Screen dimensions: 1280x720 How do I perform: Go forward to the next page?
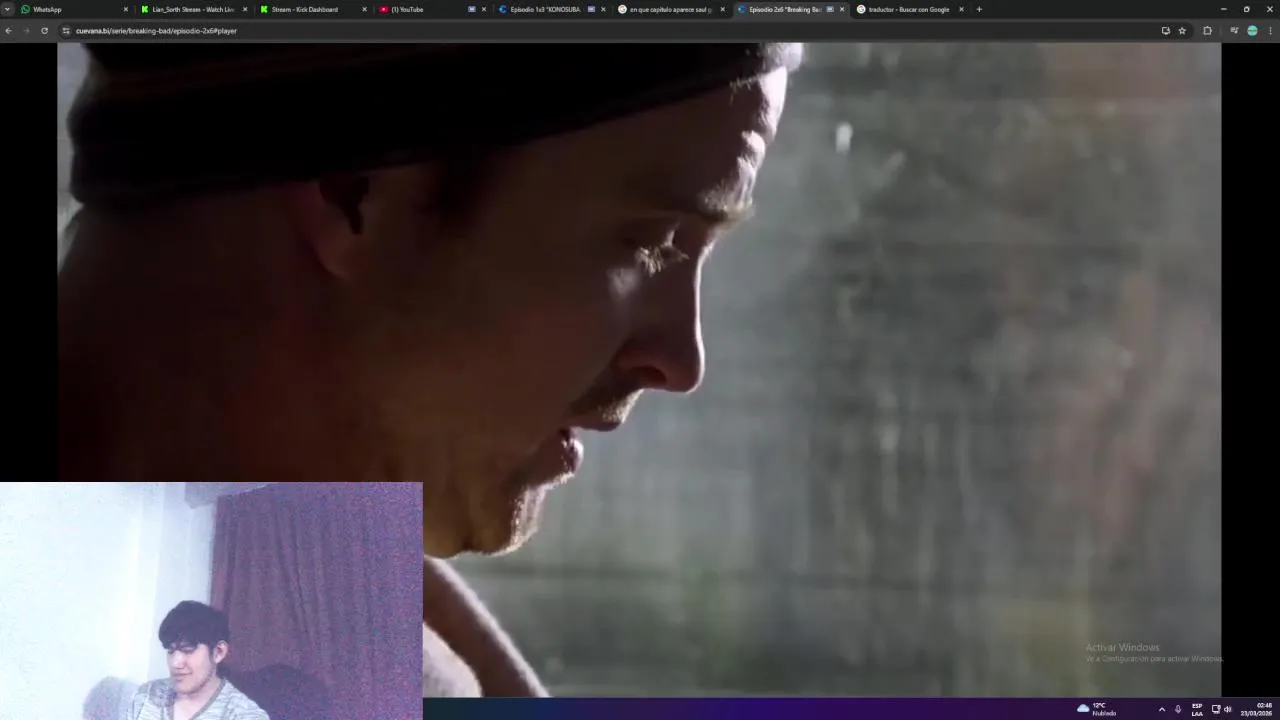pos(26,31)
